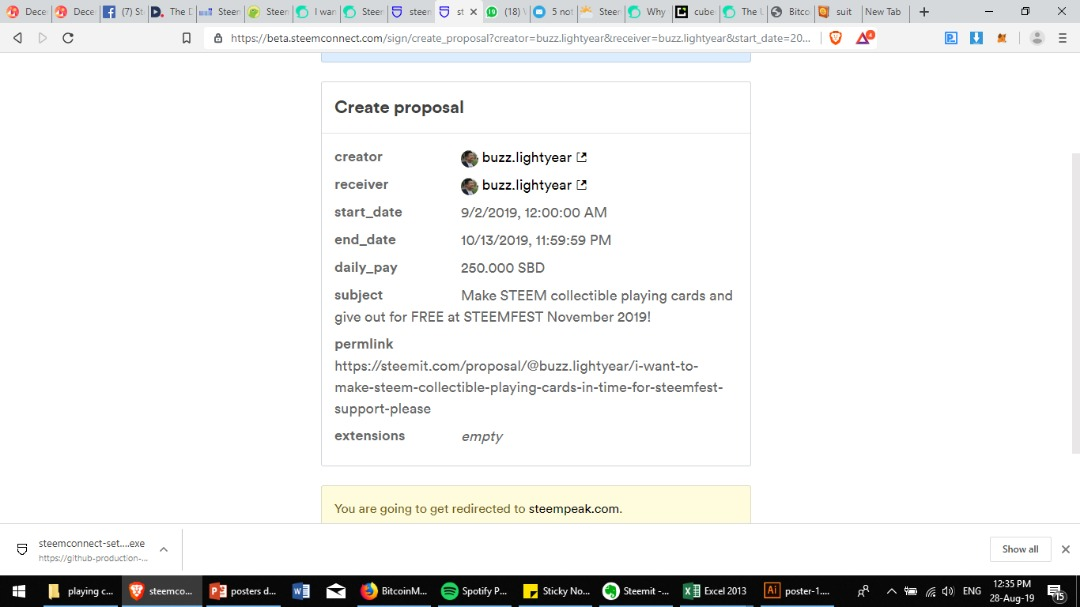The width and height of the screenshot is (1080, 607).
Task: Follow the steempeak.com link
Action: coord(574,508)
